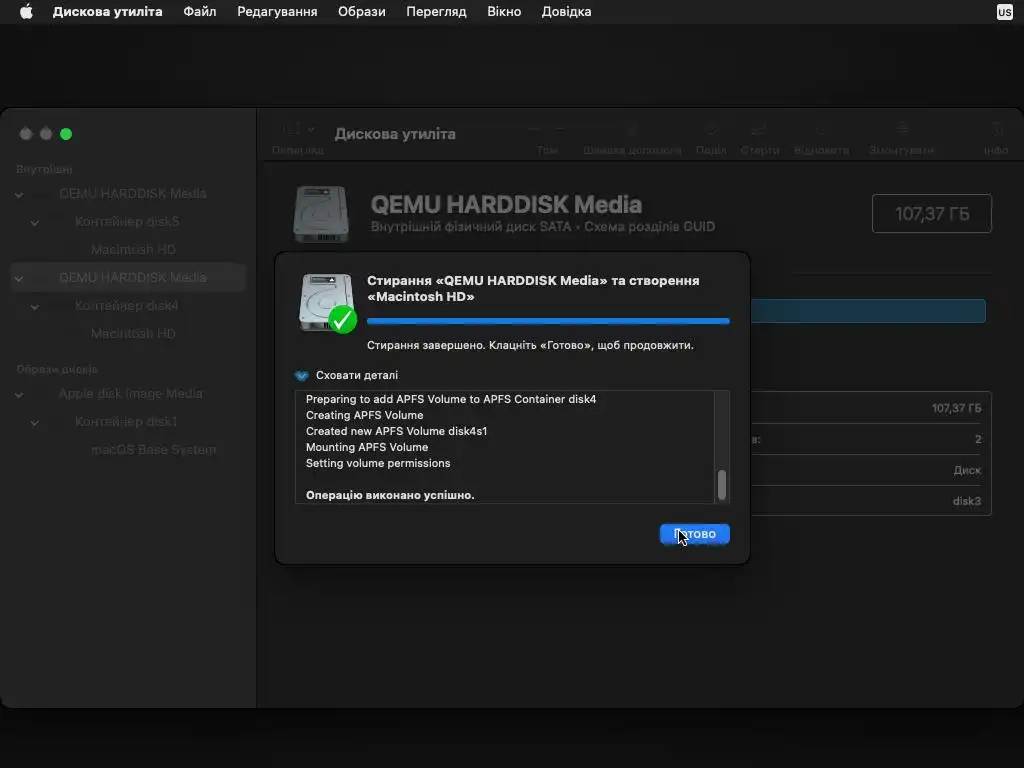Click the Стерти erase toolbar icon
Screen dimensions: 1024x768
[760, 130]
